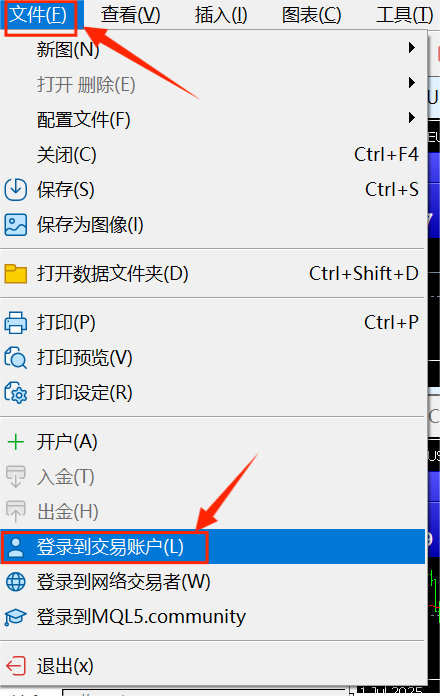This screenshot has width=440, height=696.
Task: Click the red exit icon beside 退出(x)
Action: click(16, 666)
